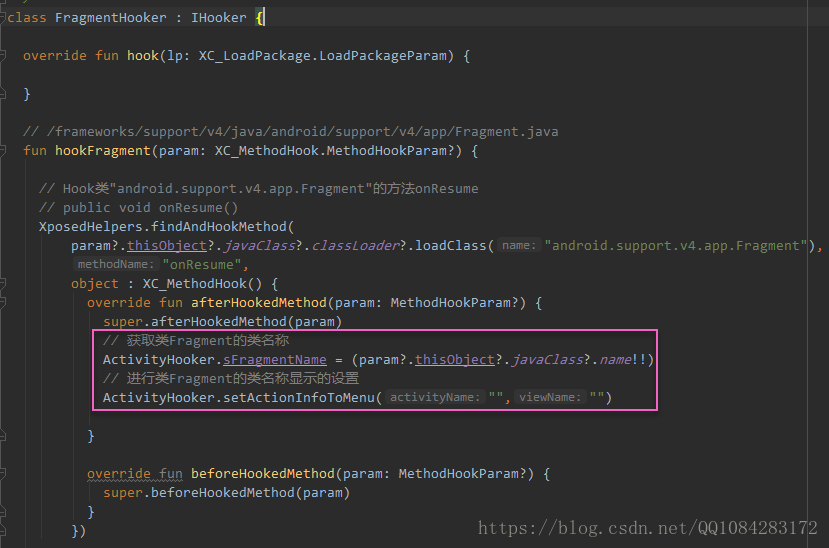Click the "methodName:" inlay hint
Viewport: 829px width, 548px height.
point(116,264)
